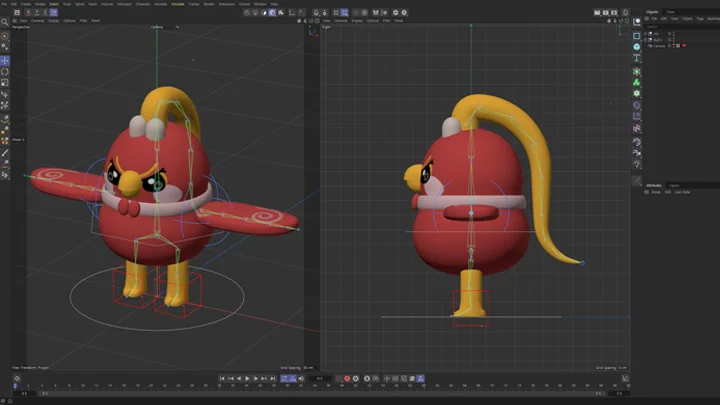Go to end of animation
The height and width of the screenshot is (405, 720).
click(272, 378)
